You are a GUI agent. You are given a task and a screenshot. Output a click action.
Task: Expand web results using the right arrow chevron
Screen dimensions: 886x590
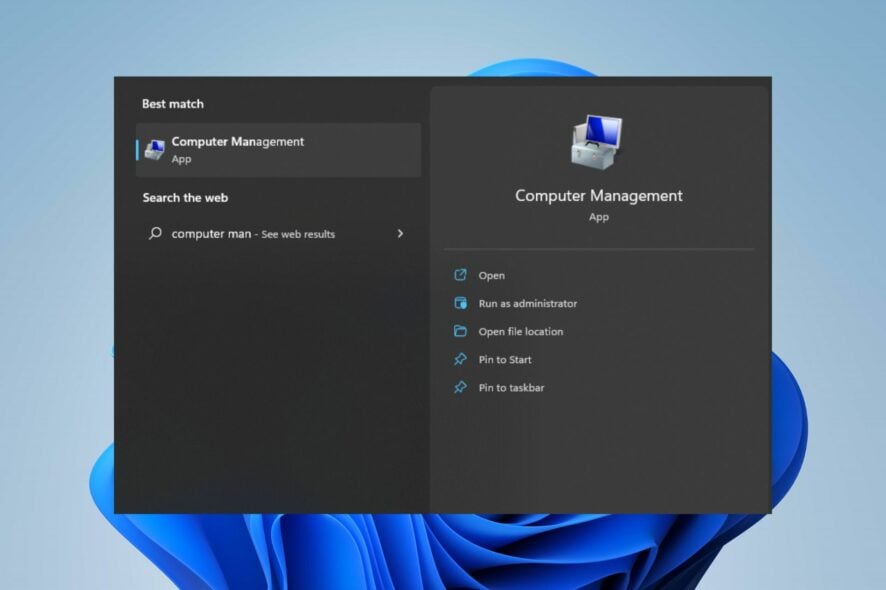(x=400, y=233)
